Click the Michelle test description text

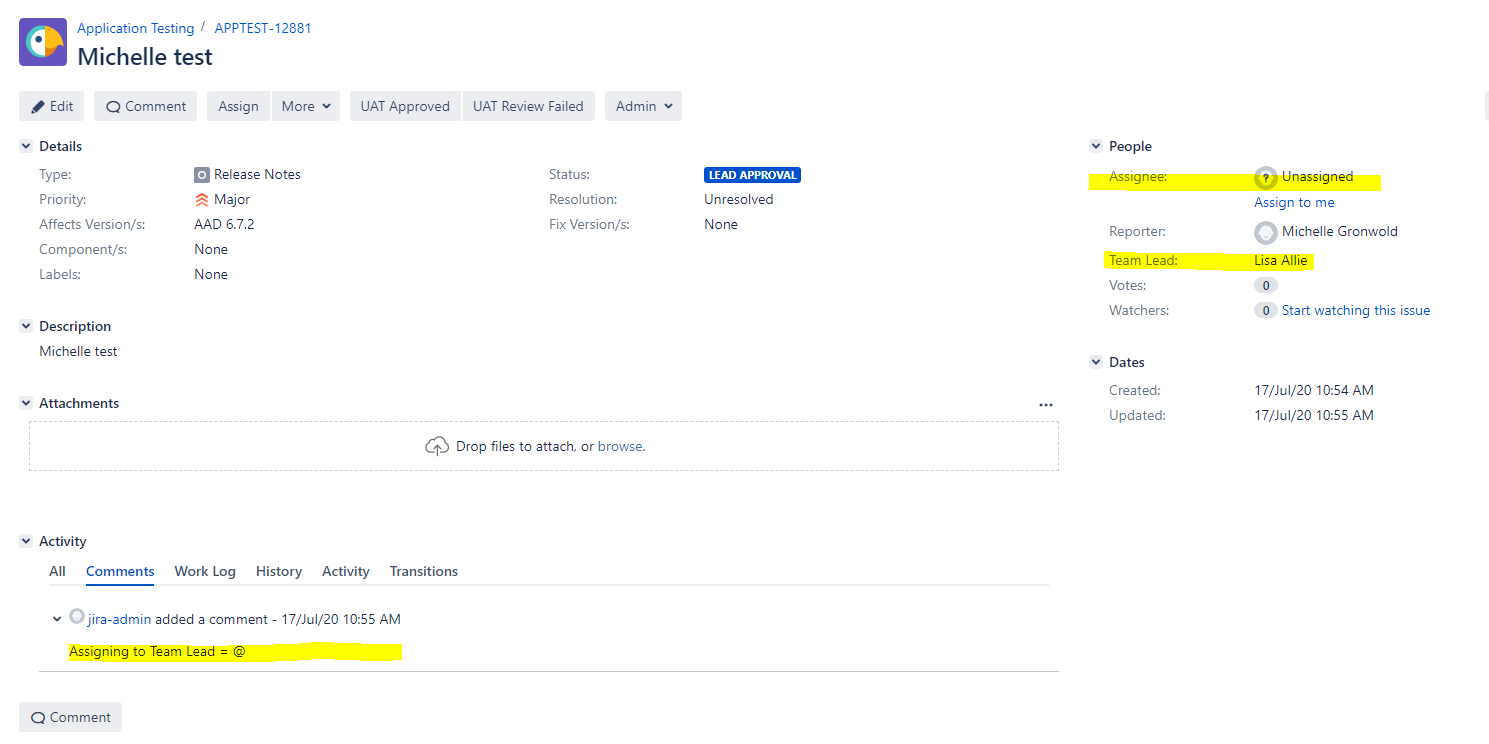pyautogui.click(x=78, y=352)
